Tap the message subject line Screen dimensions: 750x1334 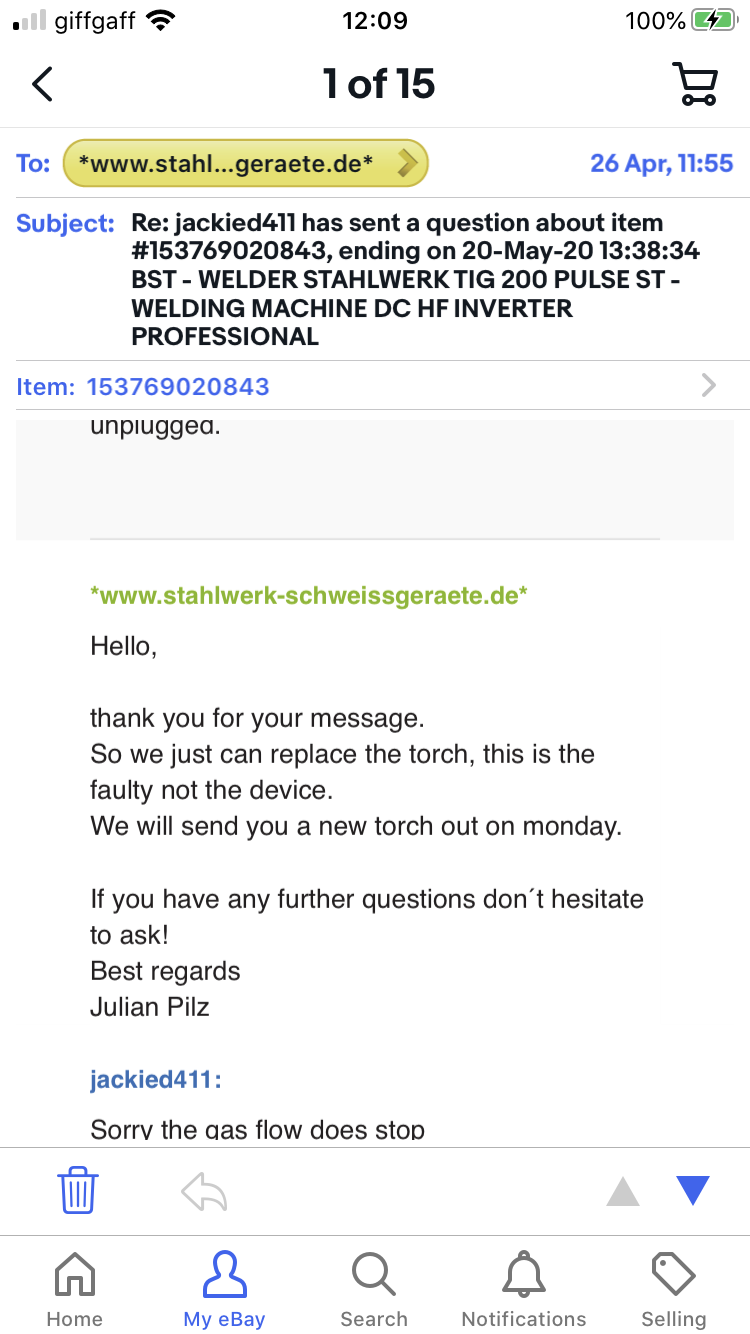click(x=415, y=279)
